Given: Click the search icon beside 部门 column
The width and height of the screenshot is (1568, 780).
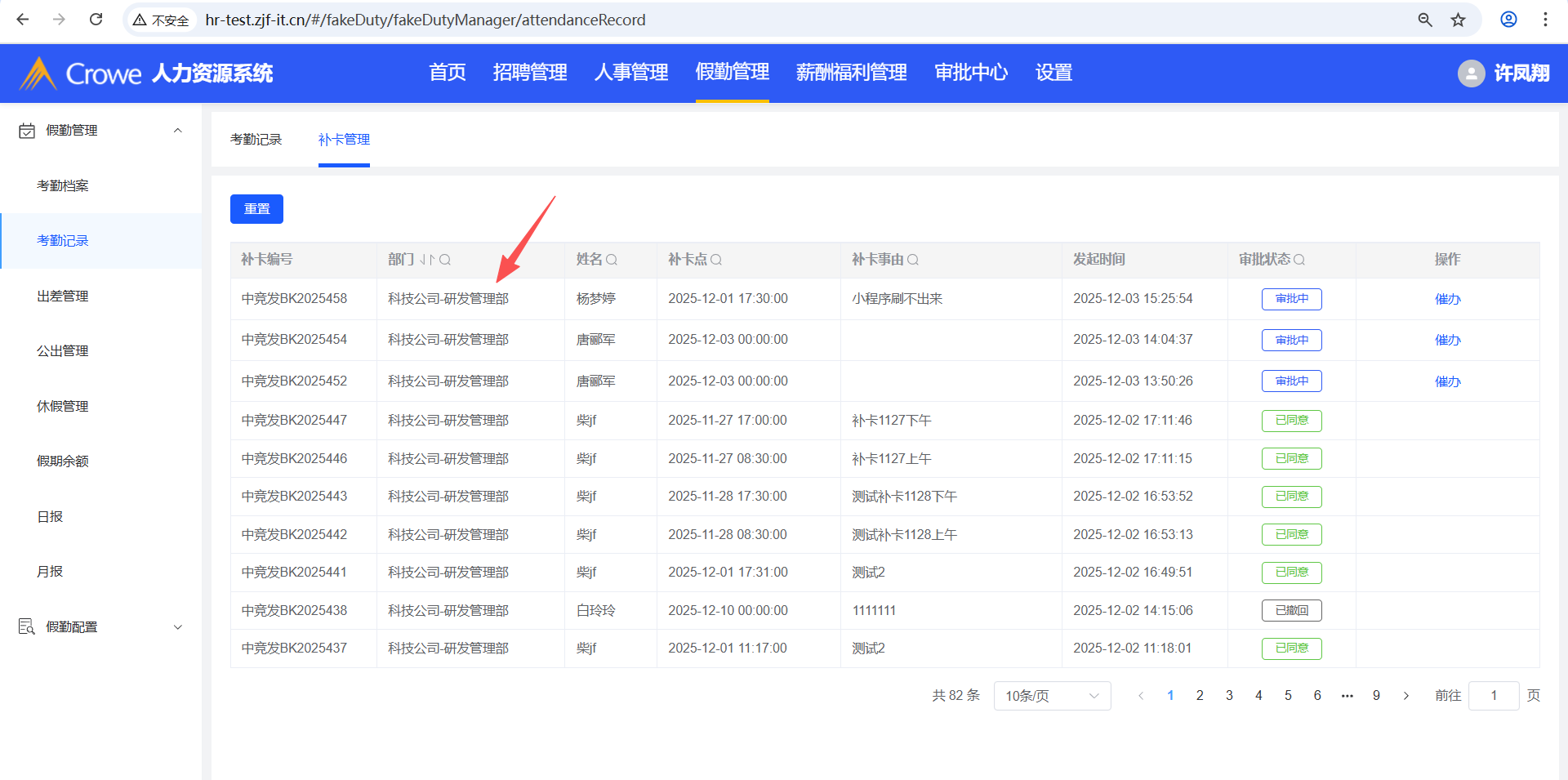Looking at the screenshot, I should [x=445, y=260].
